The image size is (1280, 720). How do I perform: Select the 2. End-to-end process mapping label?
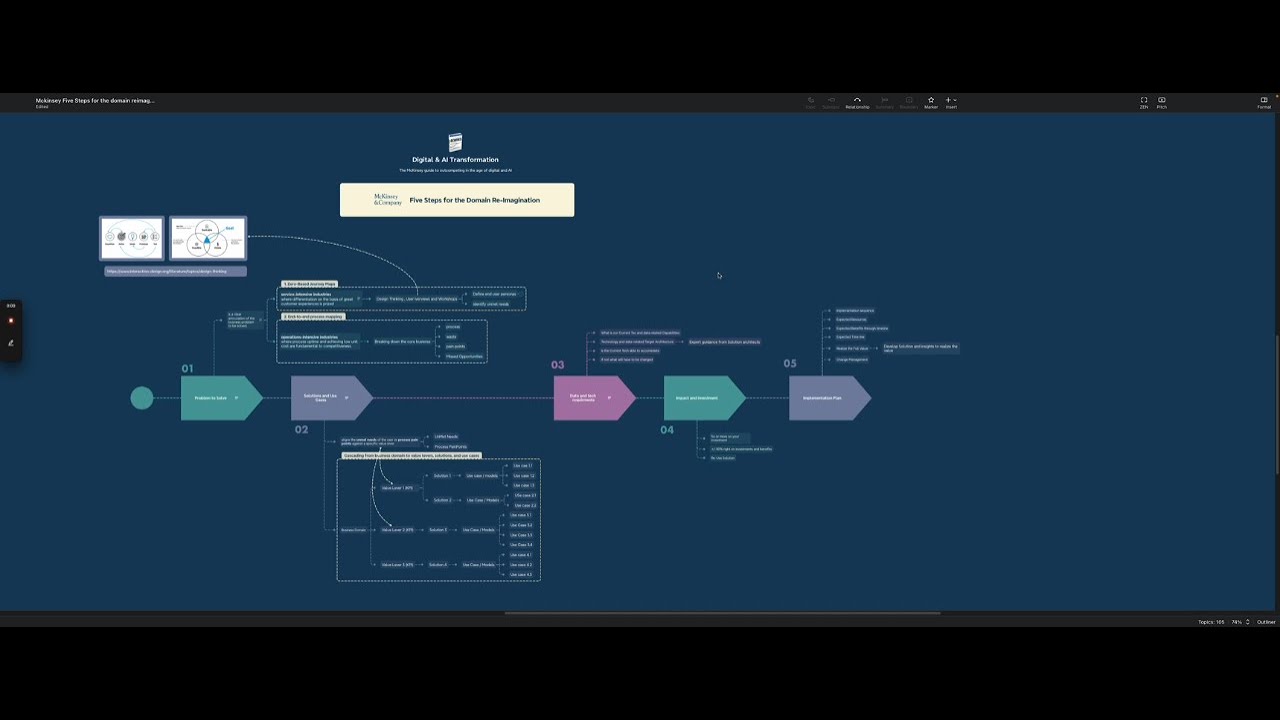313,317
